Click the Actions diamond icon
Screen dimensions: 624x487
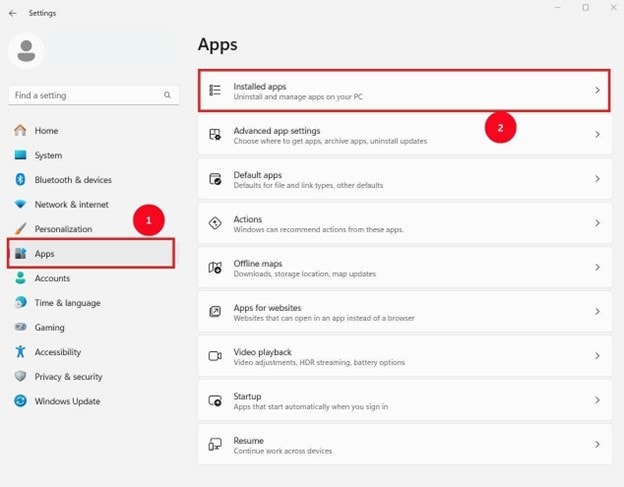tap(215, 223)
